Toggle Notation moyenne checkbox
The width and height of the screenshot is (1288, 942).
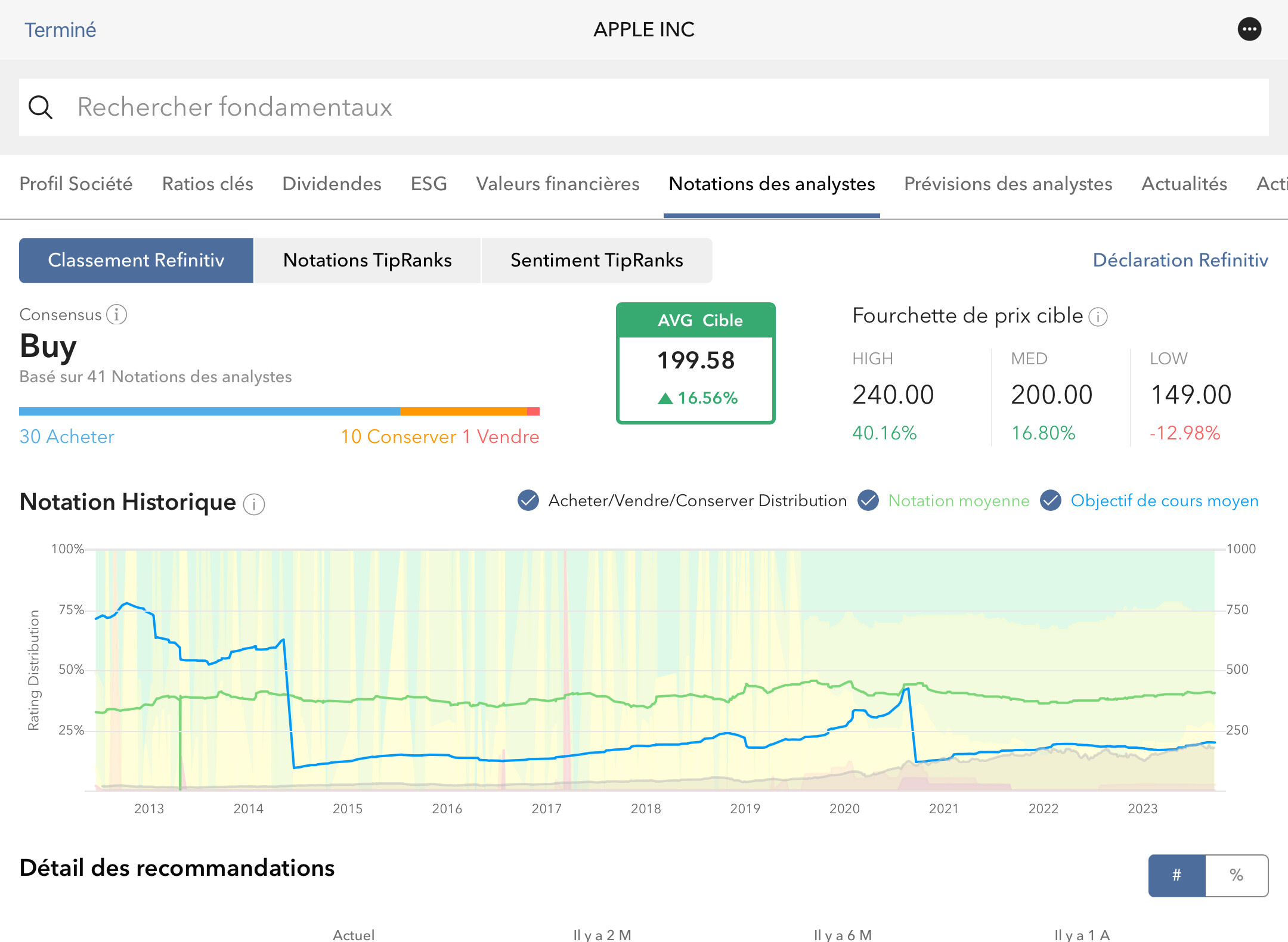pyautogui.click(x=868, y=501)
